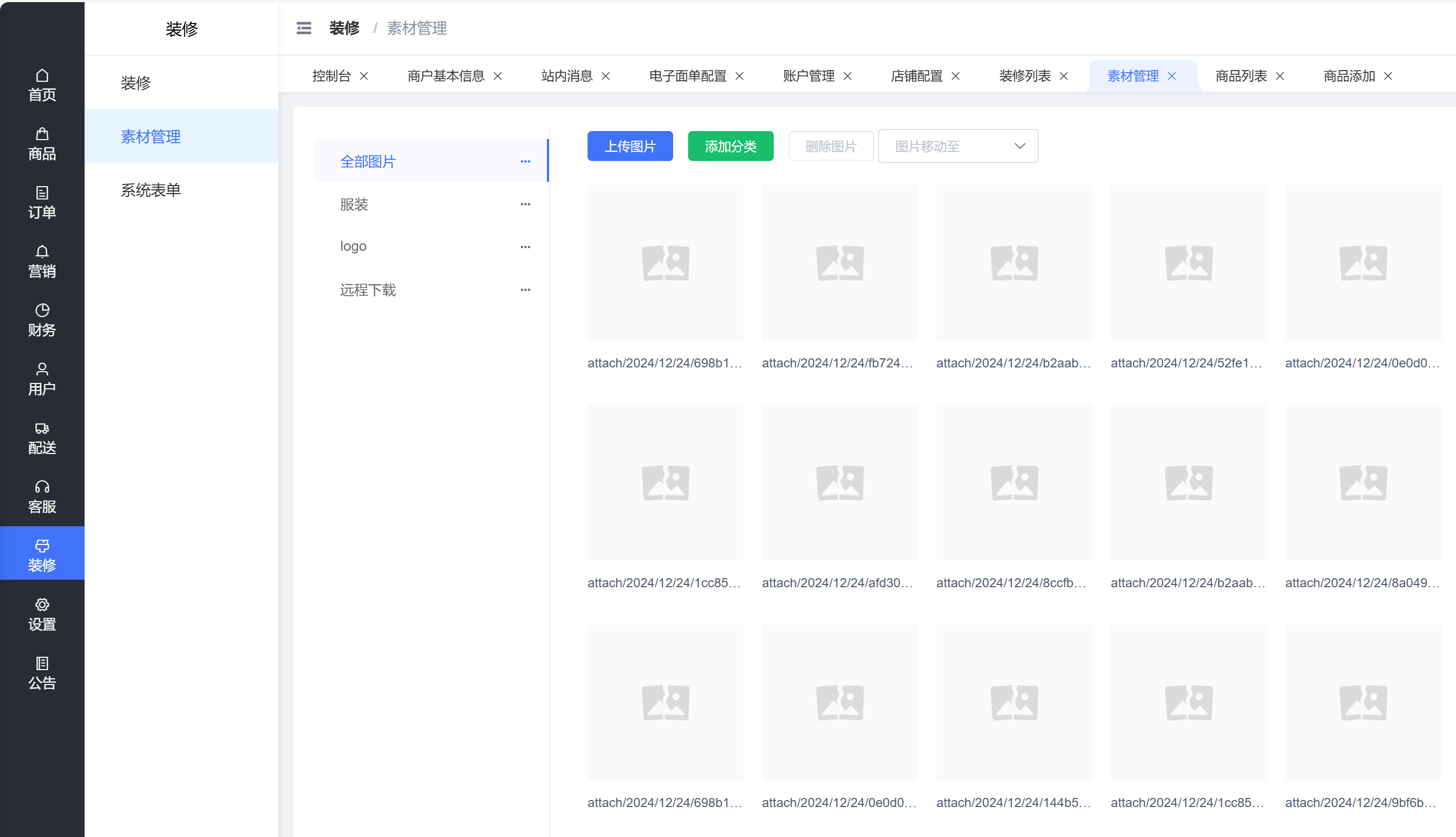Click the 上传图片 upload button

(x=630, y=146)
